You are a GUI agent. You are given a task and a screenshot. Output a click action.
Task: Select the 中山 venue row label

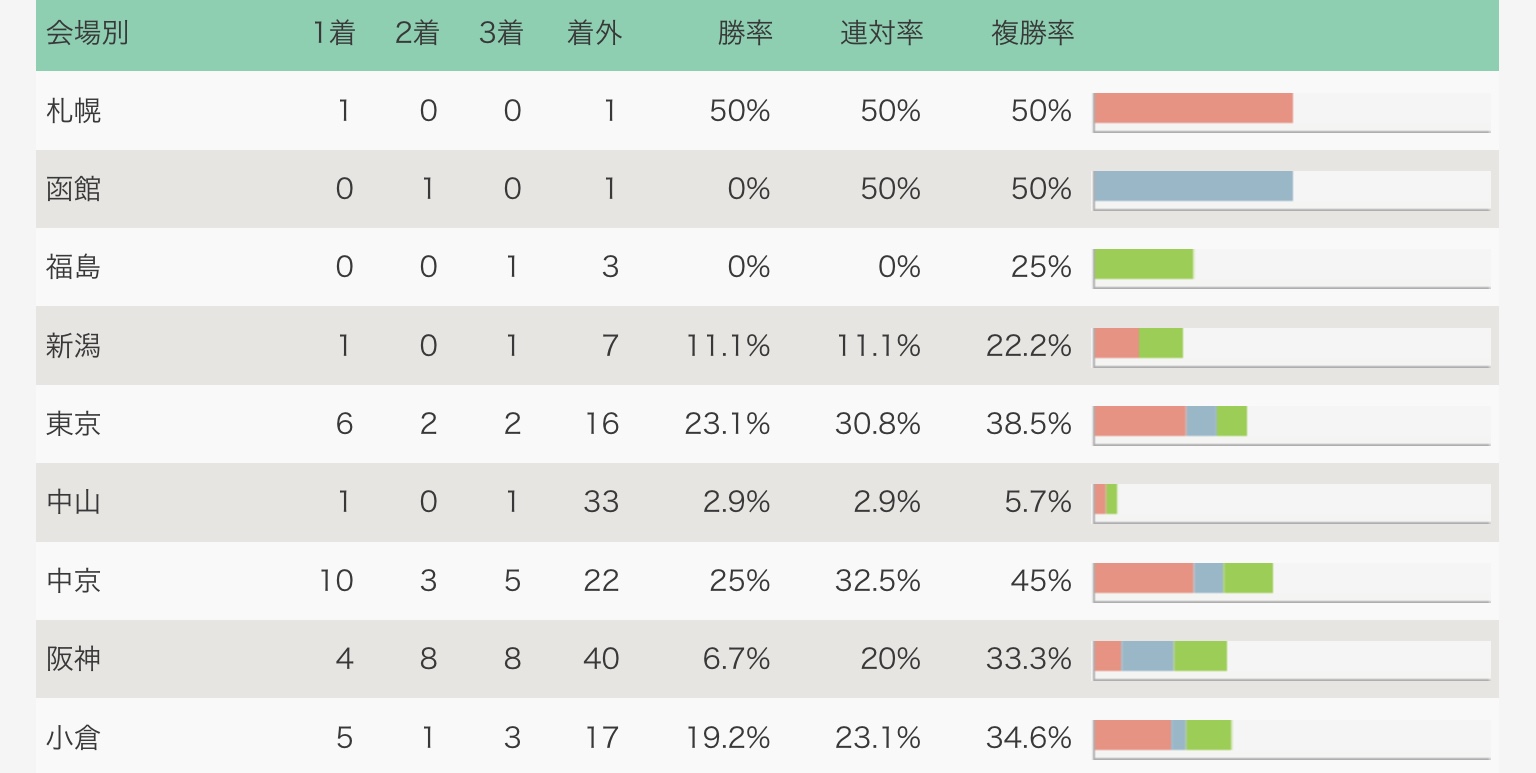pyautogui.click(x=74, y=502)
